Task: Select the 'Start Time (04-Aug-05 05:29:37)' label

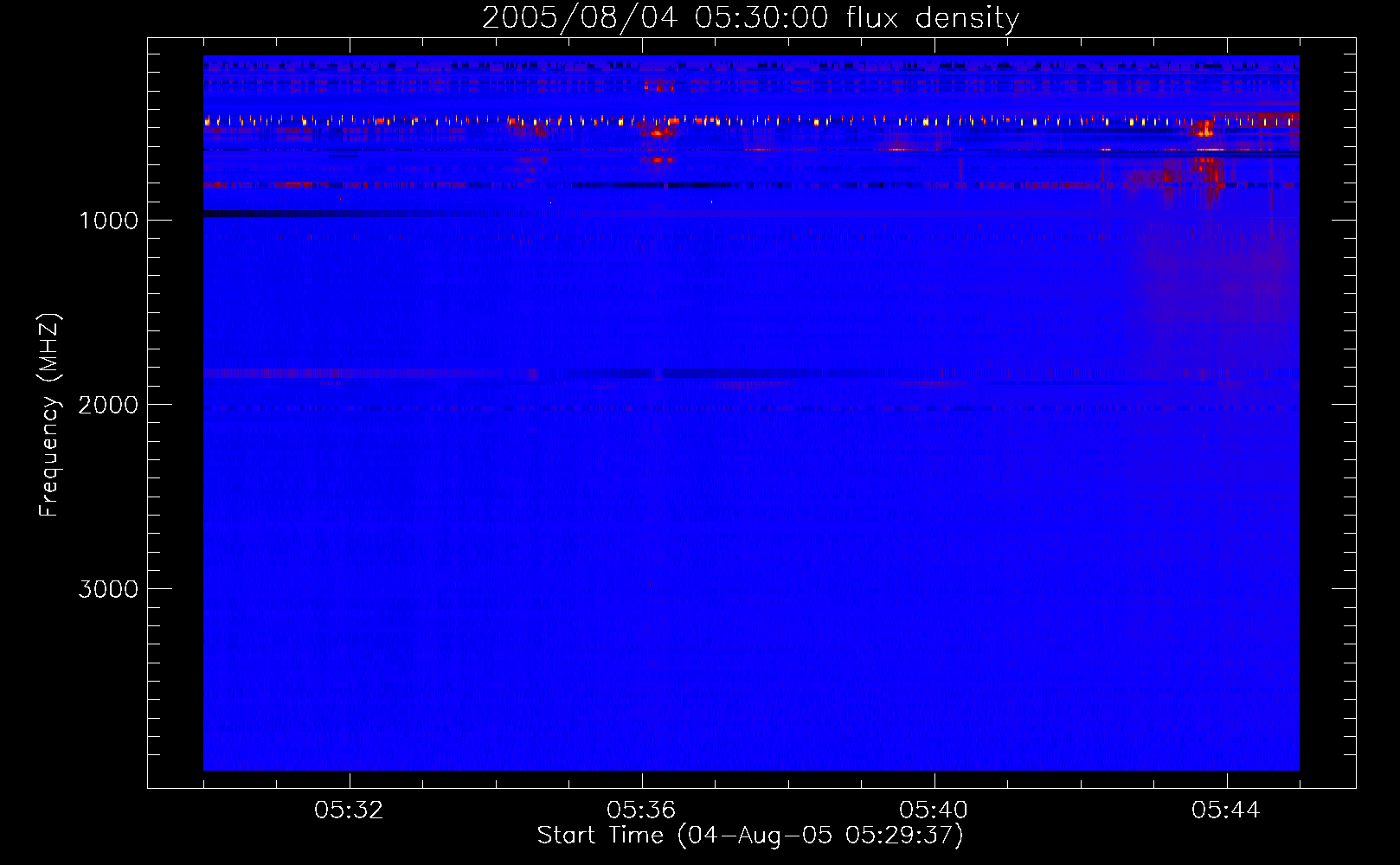Action: [x=750, y=836]
